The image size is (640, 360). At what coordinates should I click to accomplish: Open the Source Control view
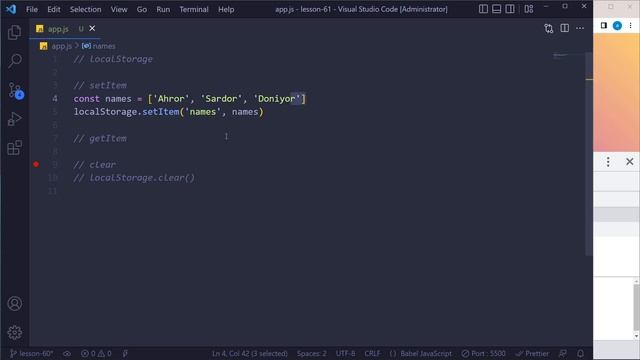click(x=16, y=91)
